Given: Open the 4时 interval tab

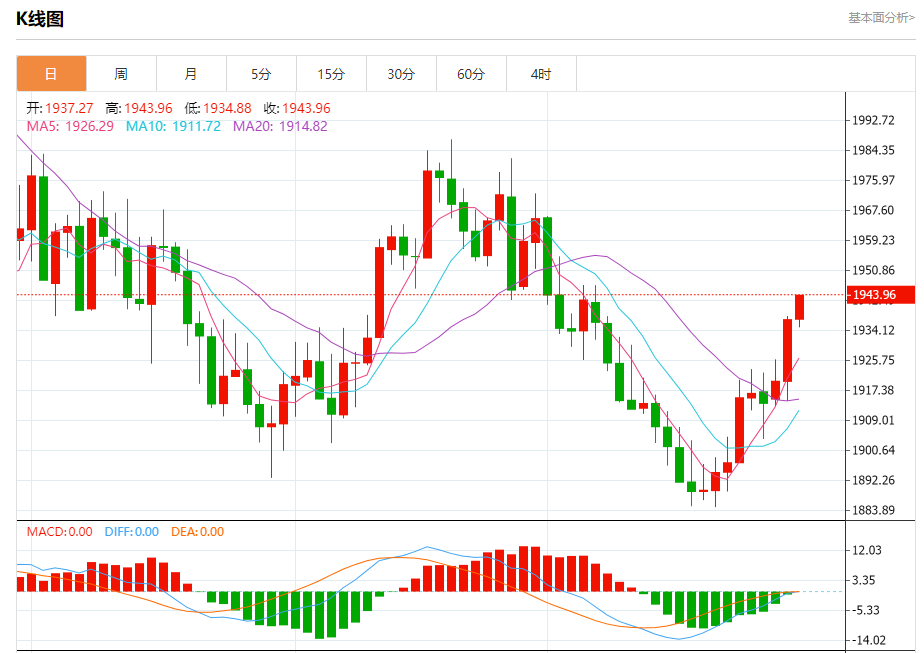Looking at the screenshot, I should [541, 74].
